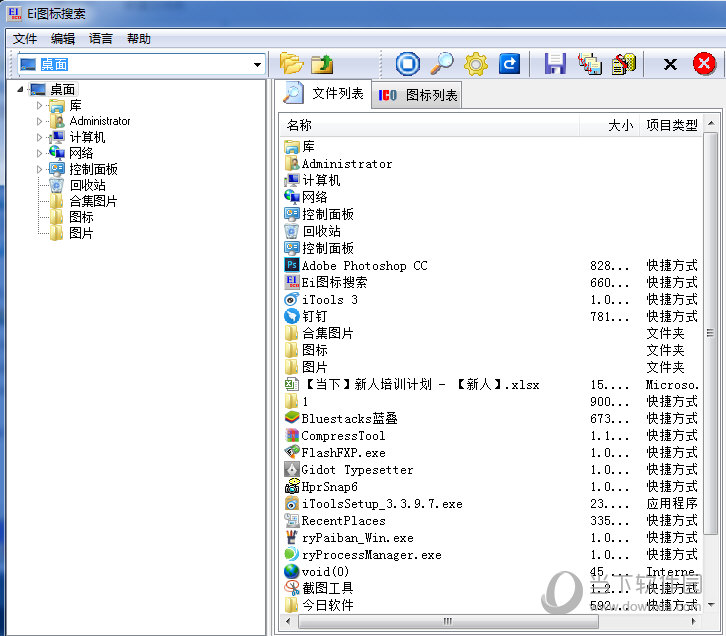Click the yellow document export icon
This screenshot has height=636, width=726.
point(624,64)
